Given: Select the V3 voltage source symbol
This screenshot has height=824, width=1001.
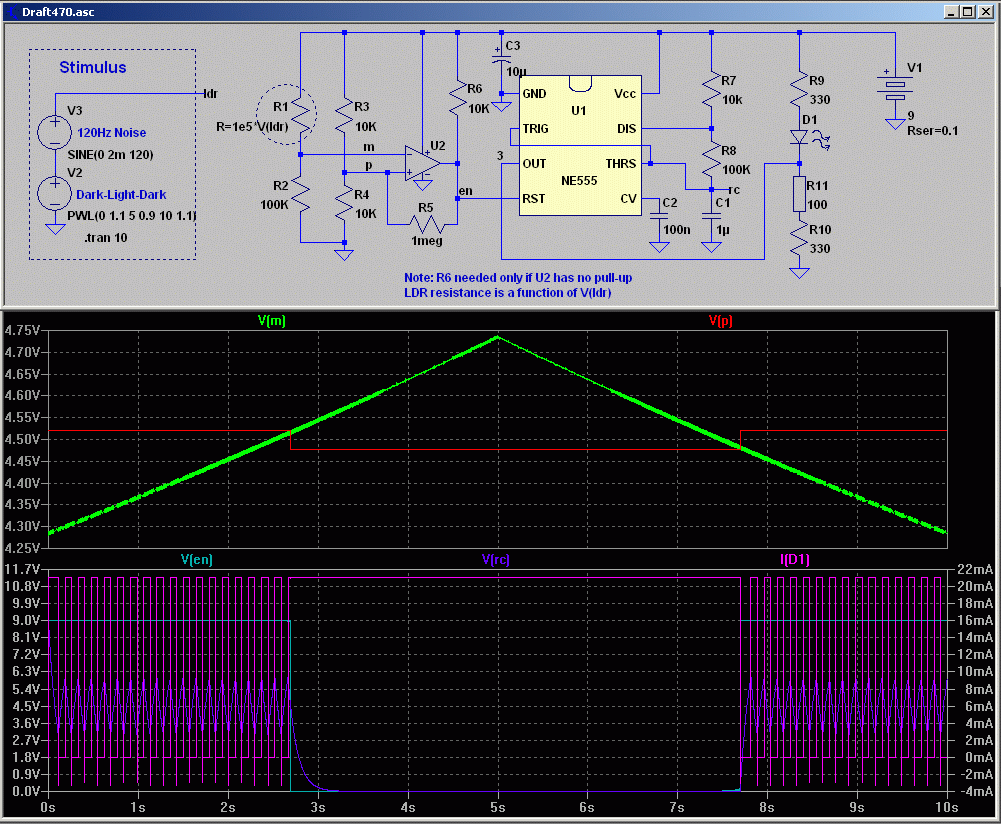Looking at the screenshot, I should (55, 132).
